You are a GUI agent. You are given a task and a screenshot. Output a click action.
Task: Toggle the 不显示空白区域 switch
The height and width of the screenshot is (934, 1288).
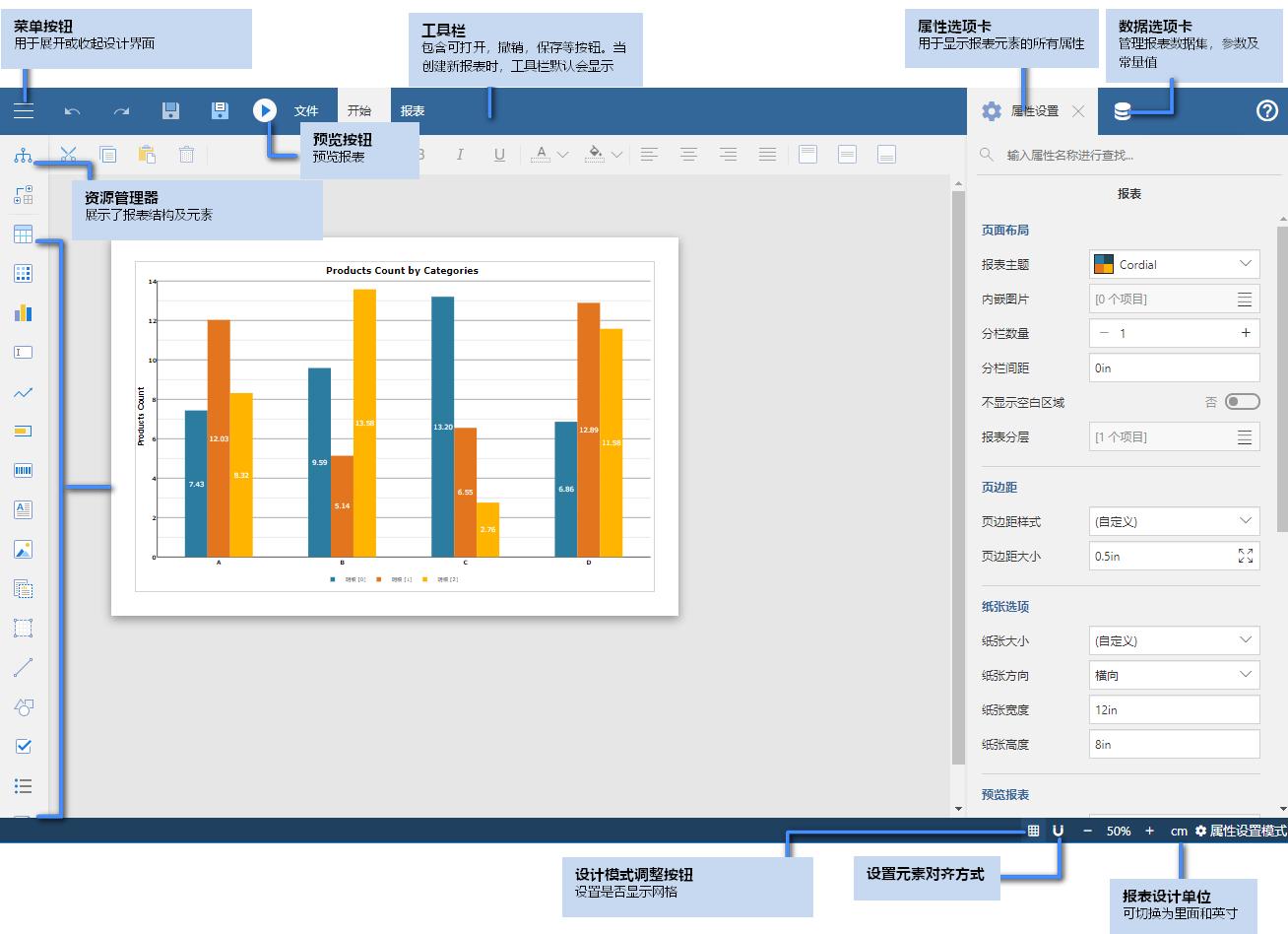(1243, 401)
